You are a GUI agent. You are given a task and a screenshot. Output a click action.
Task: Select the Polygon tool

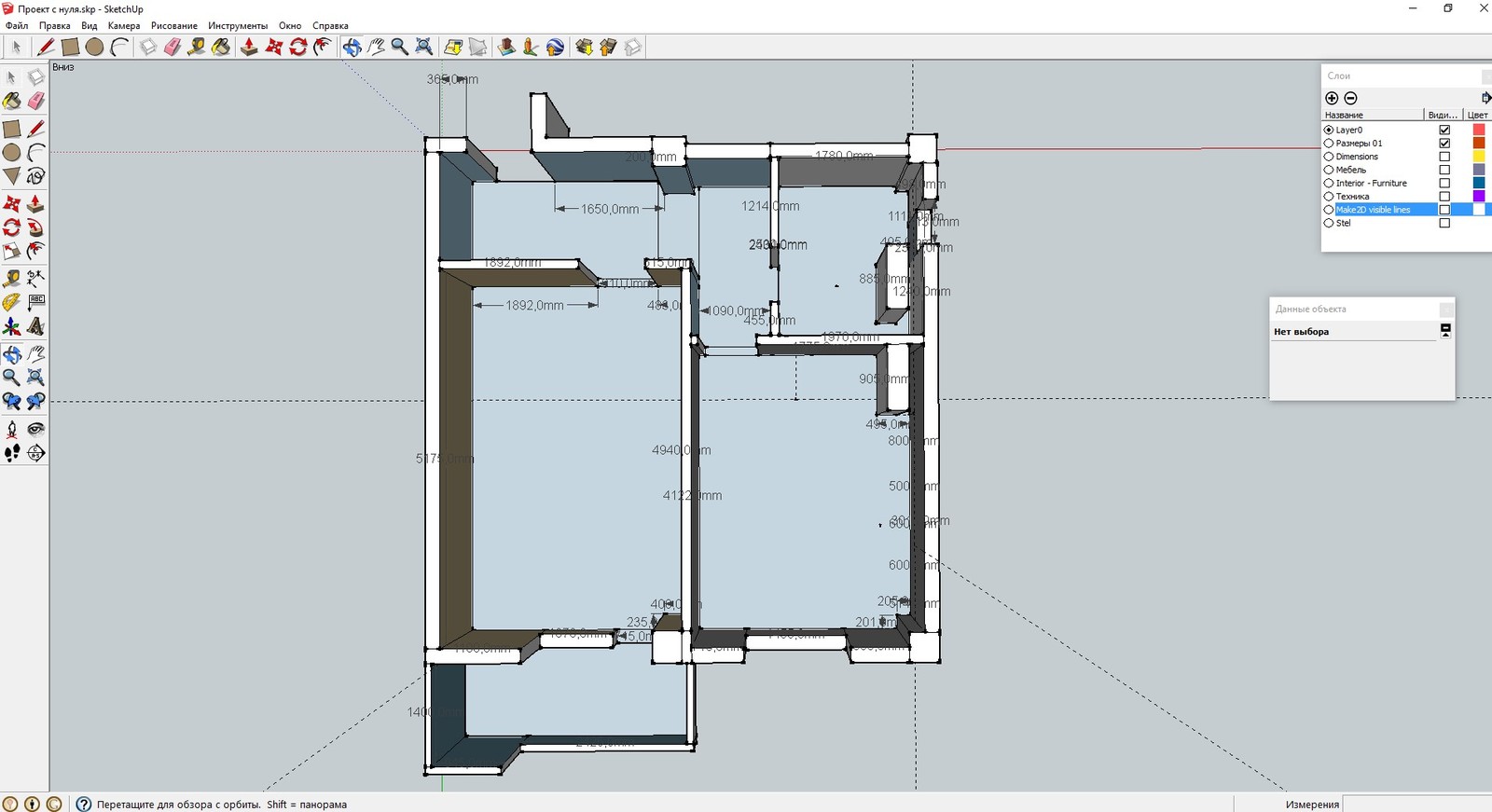tap(12, 176)
